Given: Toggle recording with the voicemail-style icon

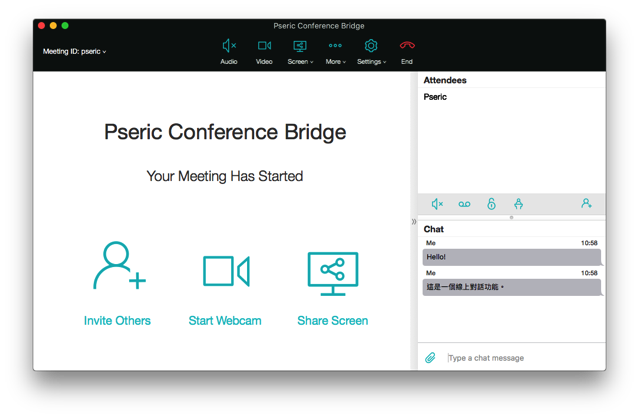Looking at the screenshot, I should click(x=464, y=204).
